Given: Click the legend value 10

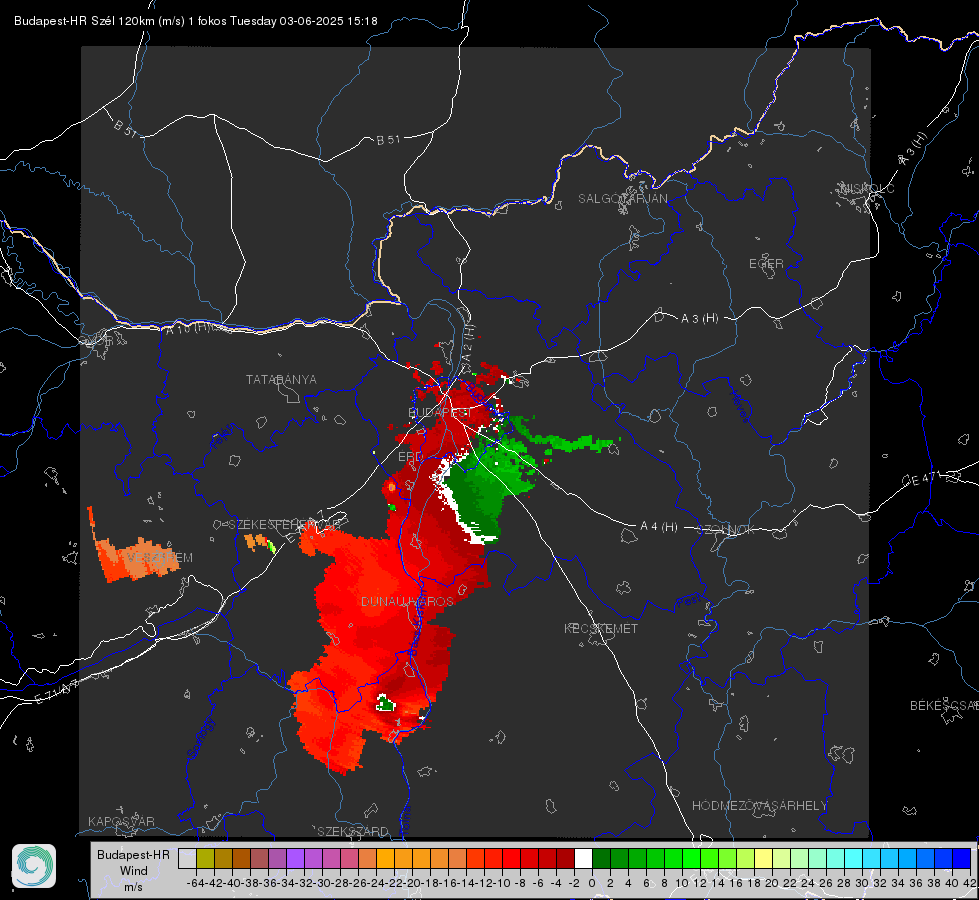Looking at the screenshot, I should pyautogui.click(x=681, y=883).
